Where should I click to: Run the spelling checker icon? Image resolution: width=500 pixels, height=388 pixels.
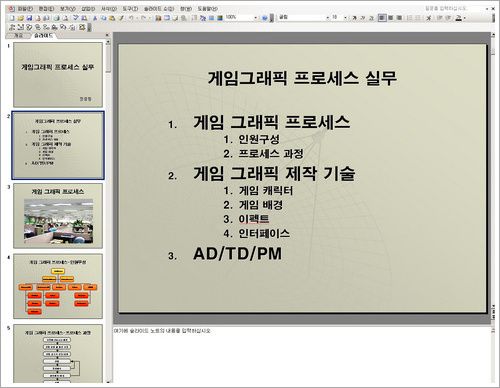click(76, 18)
